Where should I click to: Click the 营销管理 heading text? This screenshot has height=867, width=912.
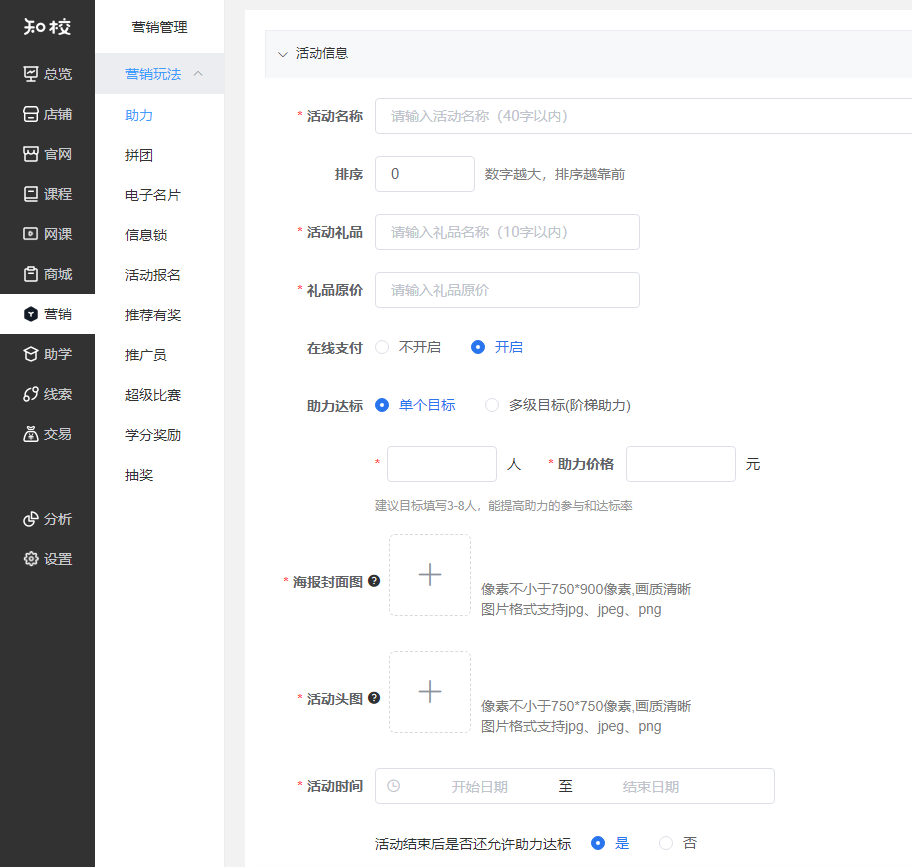coord(159,27)
